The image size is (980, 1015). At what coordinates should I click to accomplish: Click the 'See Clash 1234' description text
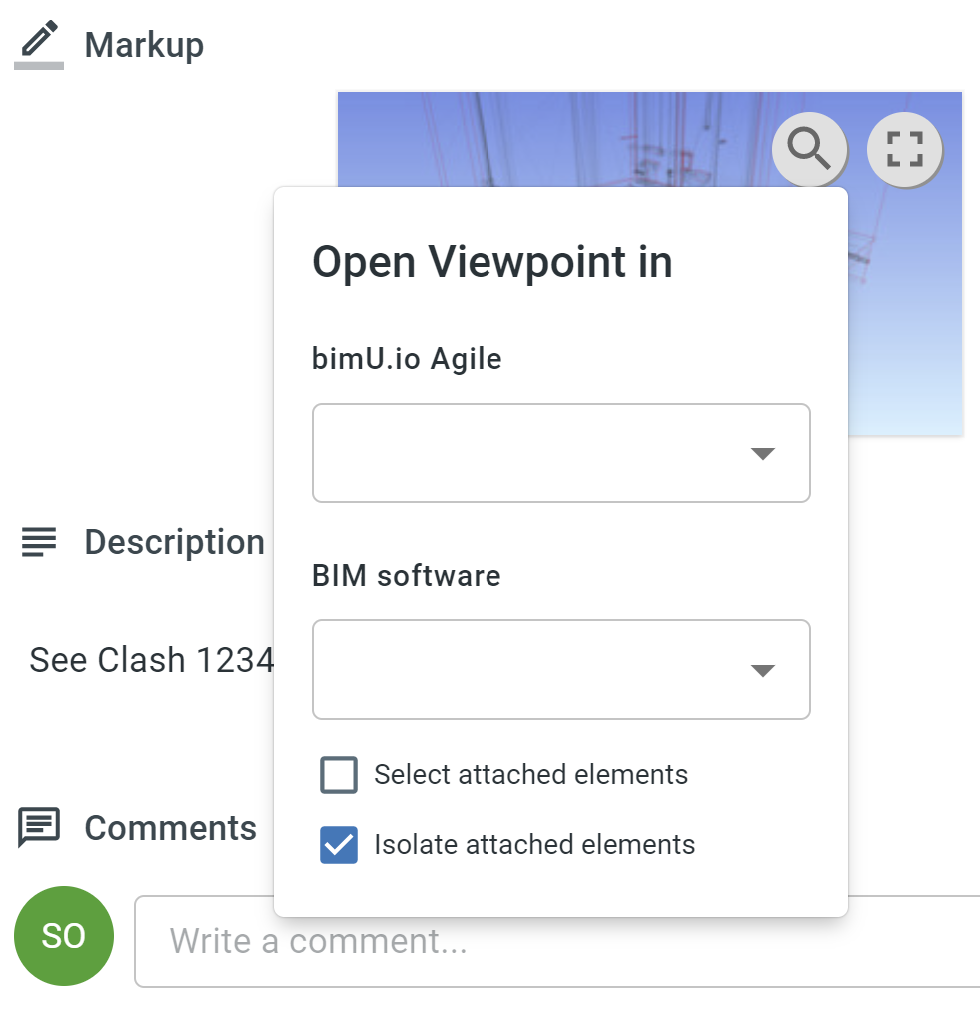coord(151,660)
